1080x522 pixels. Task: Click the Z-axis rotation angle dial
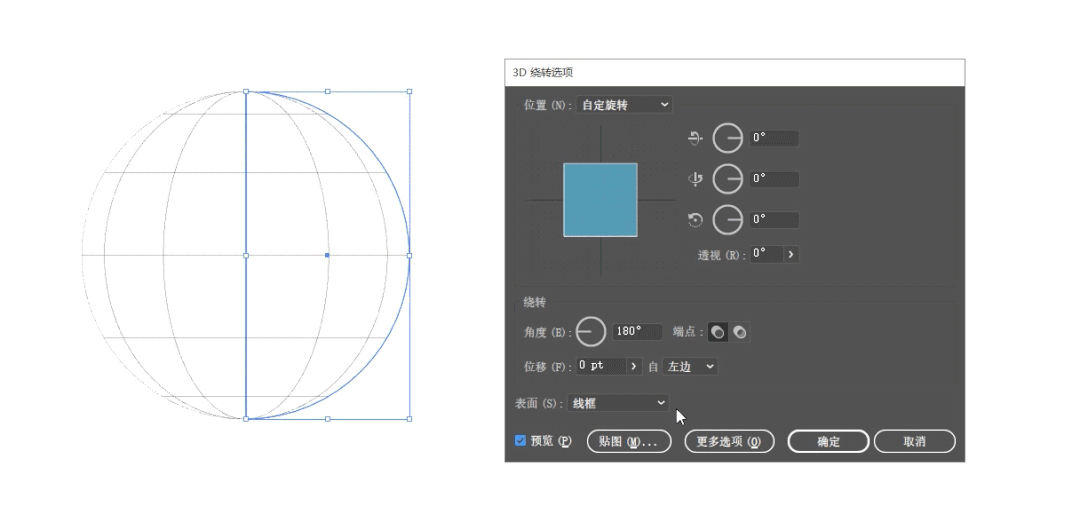coord(727,220)
